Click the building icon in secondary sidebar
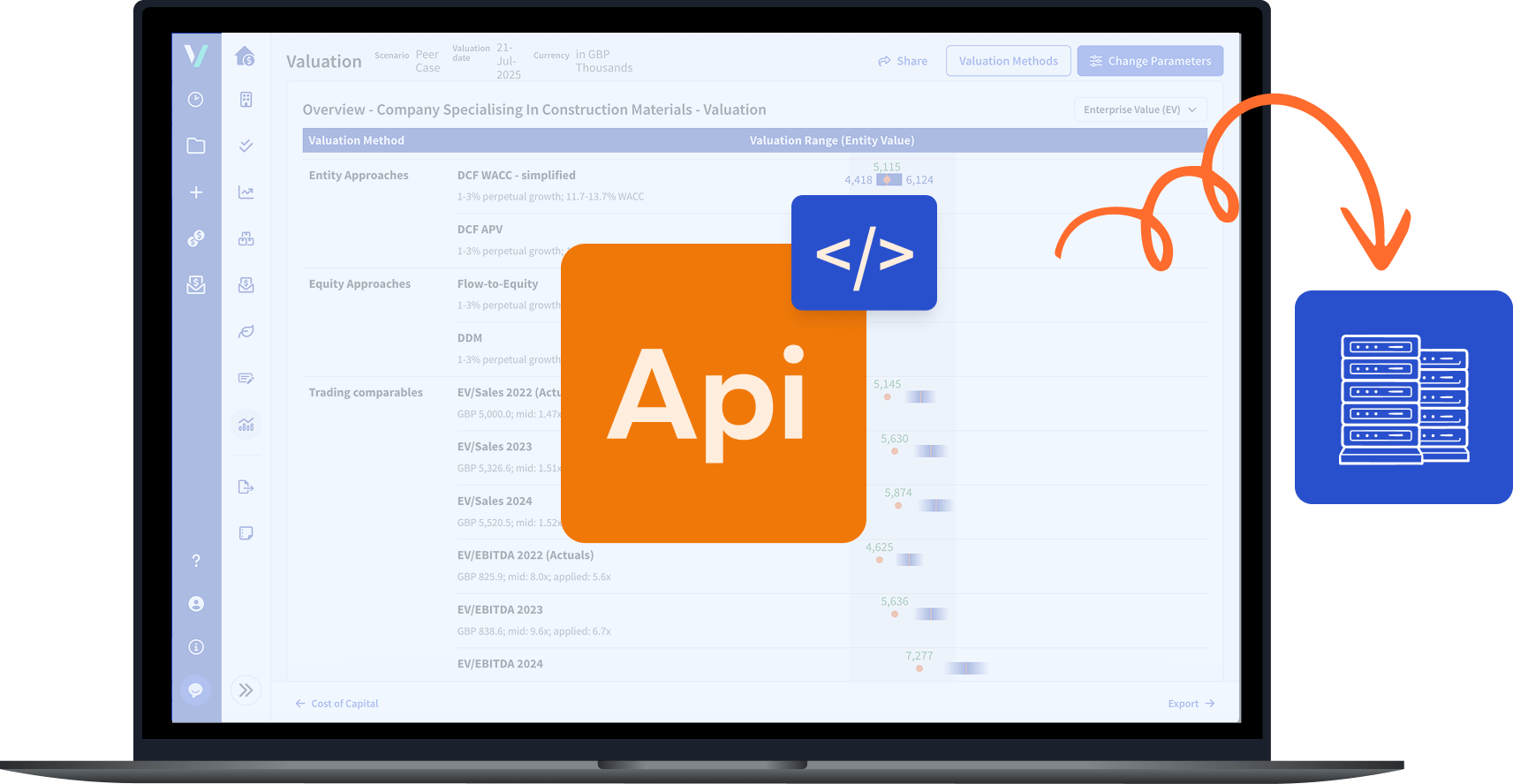 pyautogui.click(x=246, y=100)
